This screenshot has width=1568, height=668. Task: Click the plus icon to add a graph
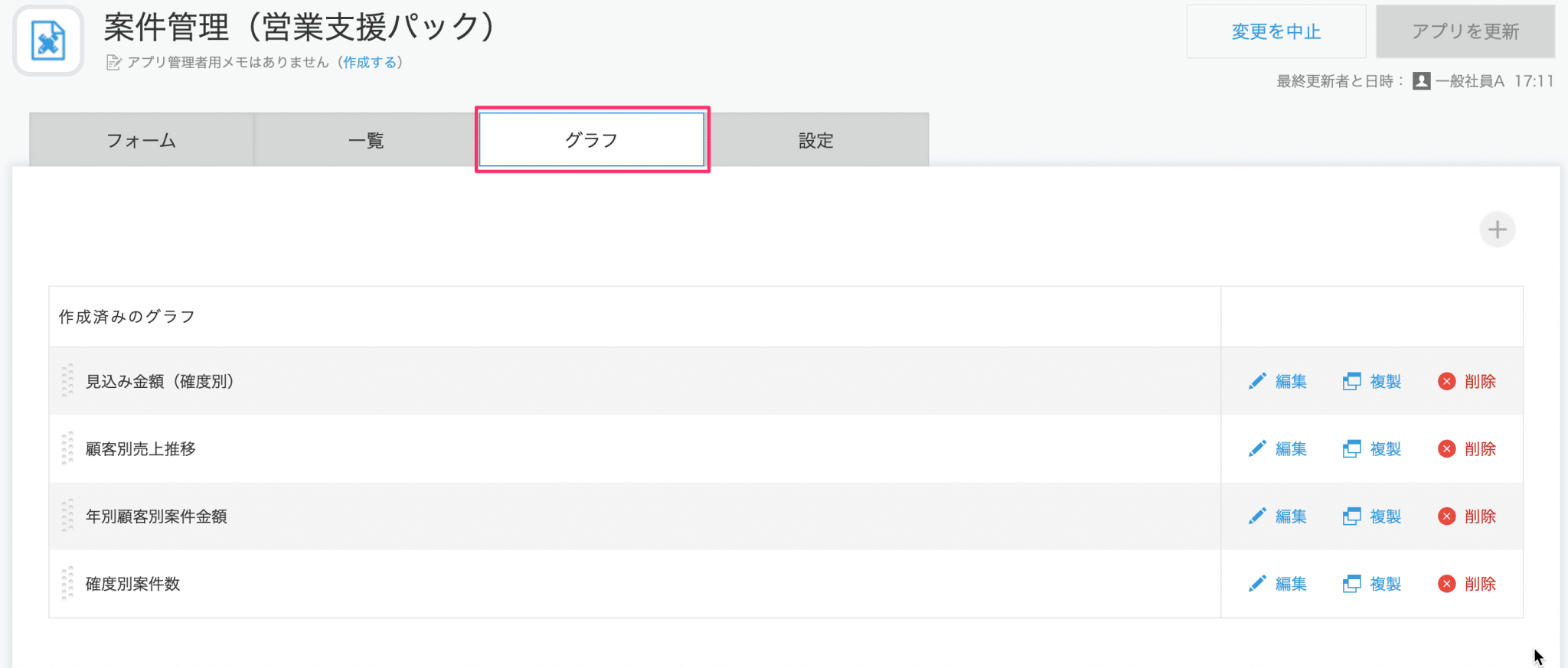click(1497, 230)
